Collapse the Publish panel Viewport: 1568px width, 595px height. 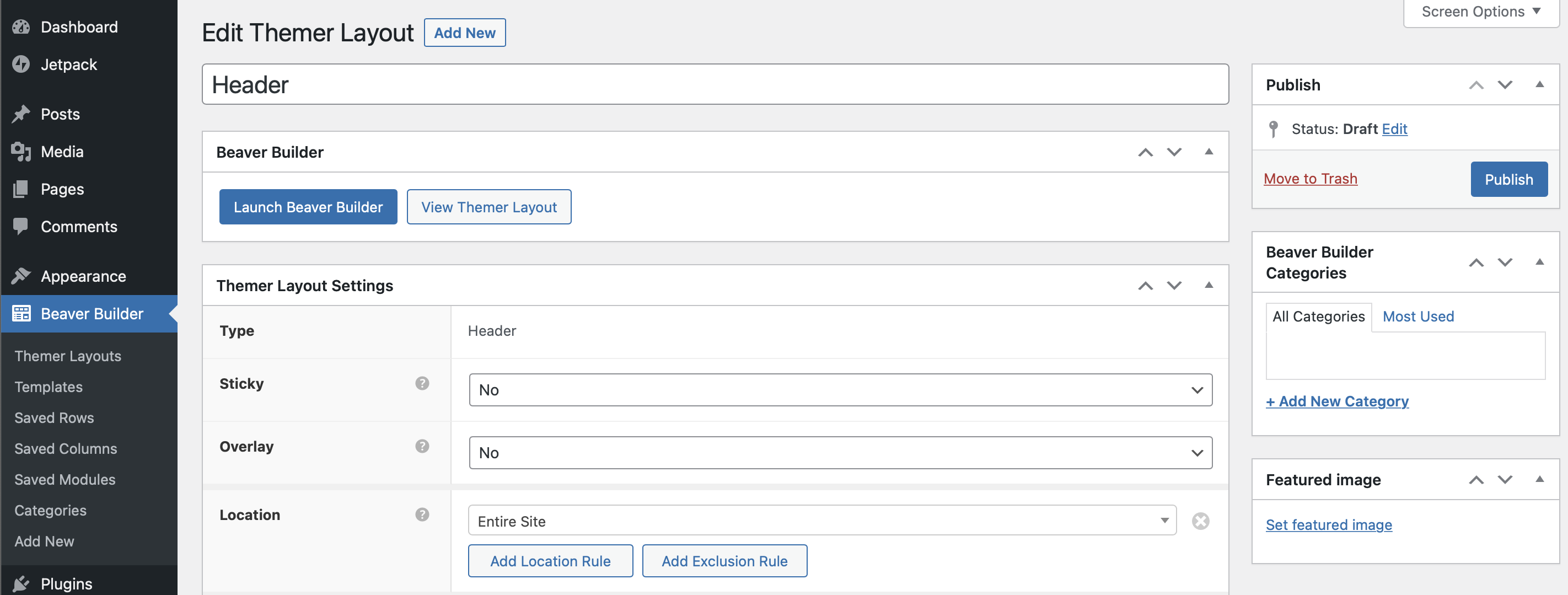(x=1540, y=85)
